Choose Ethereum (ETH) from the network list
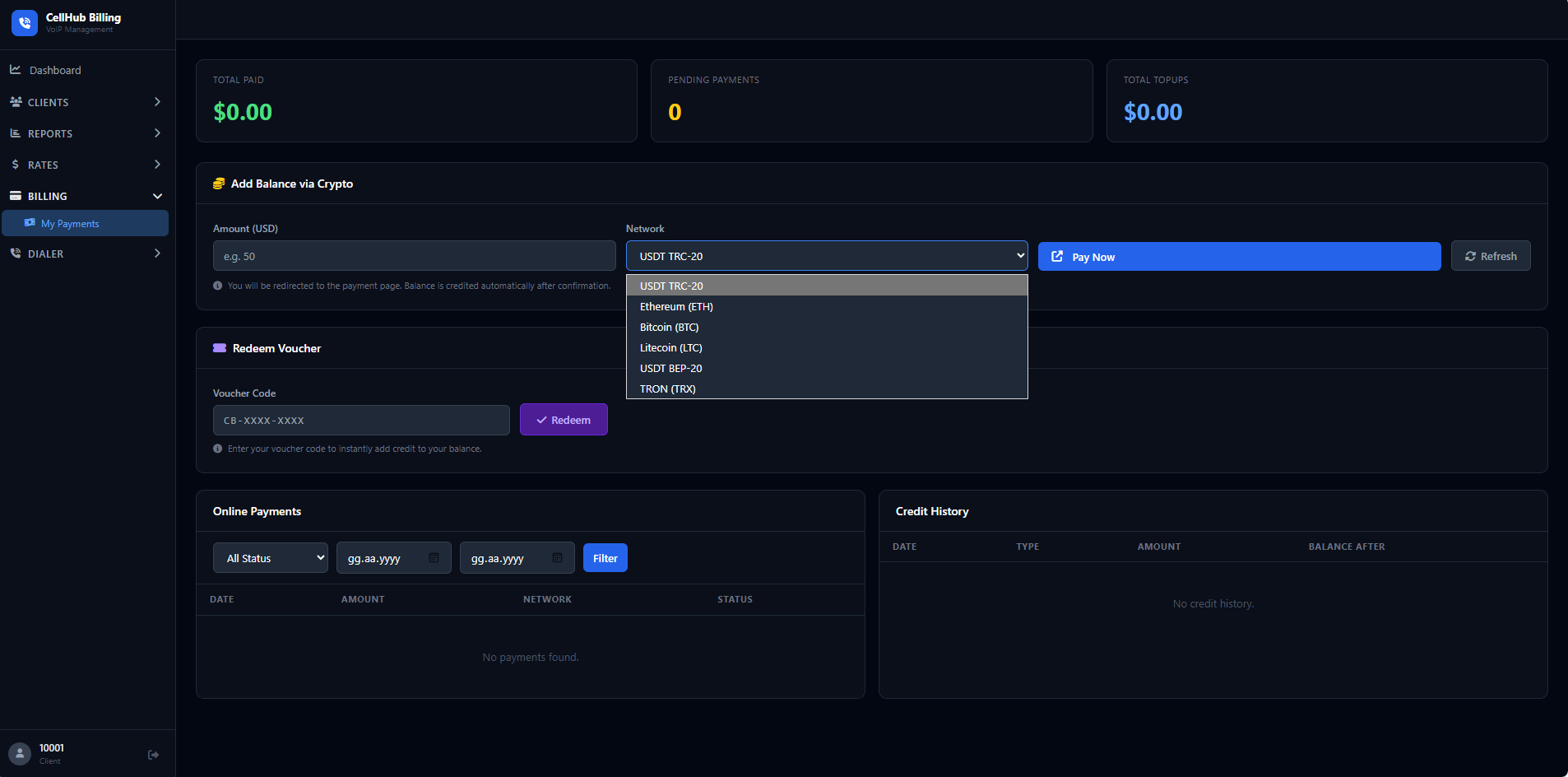Screen dimensions: 1568x777 pos(827,306)
